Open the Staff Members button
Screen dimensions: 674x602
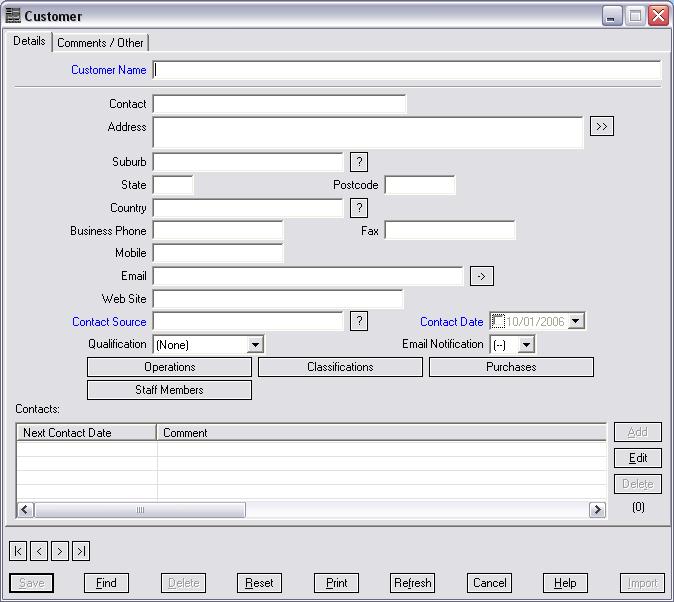(169, 390)
